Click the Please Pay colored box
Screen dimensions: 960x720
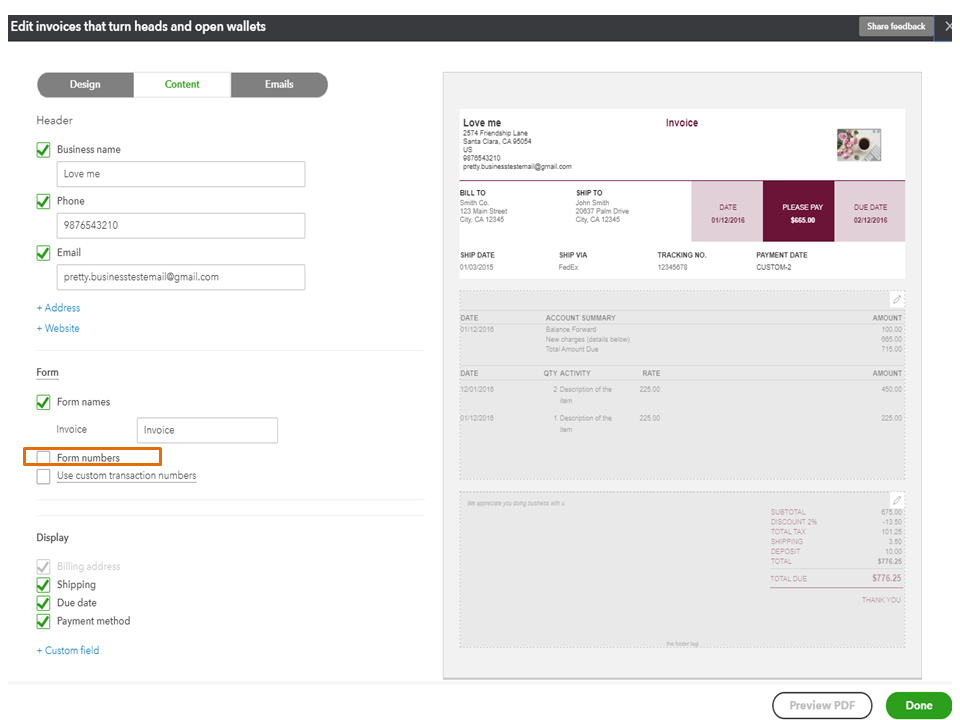tap(798, 212)
